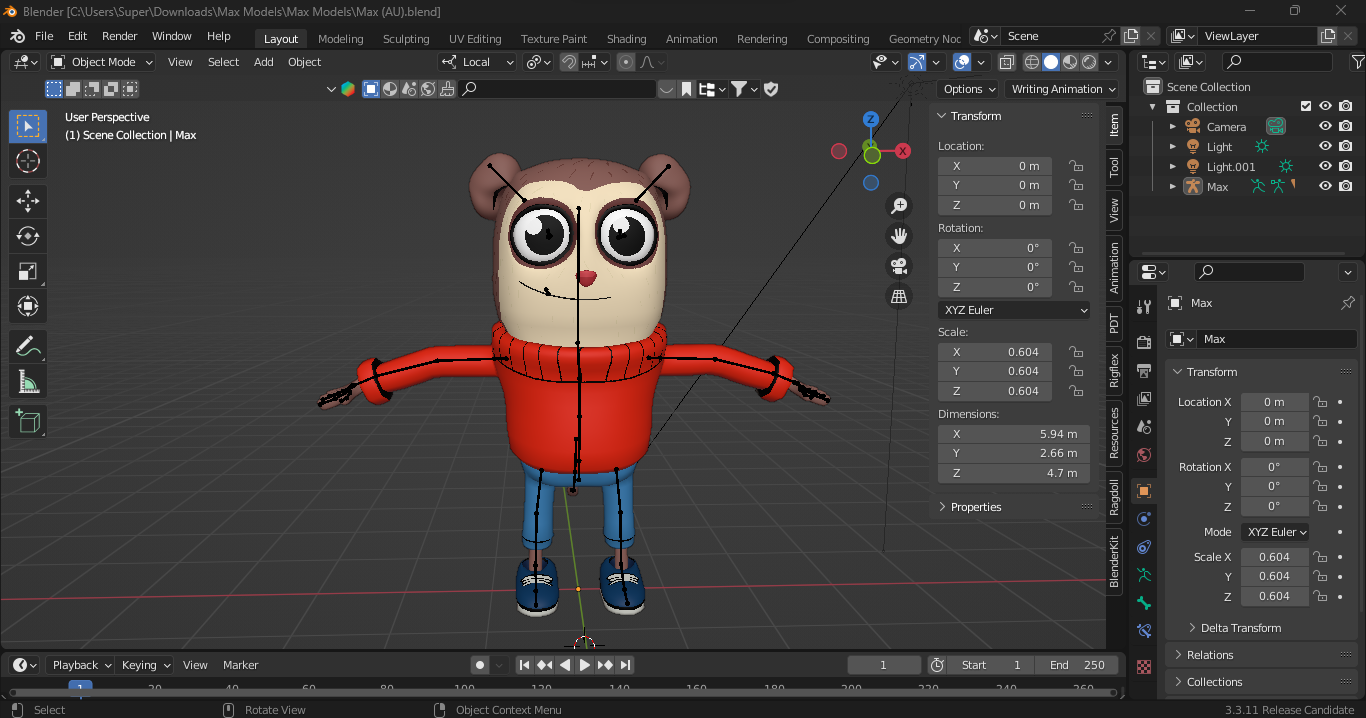Expand the Properties panel in sidebar

pyautogui.click(x=976, y=507)
